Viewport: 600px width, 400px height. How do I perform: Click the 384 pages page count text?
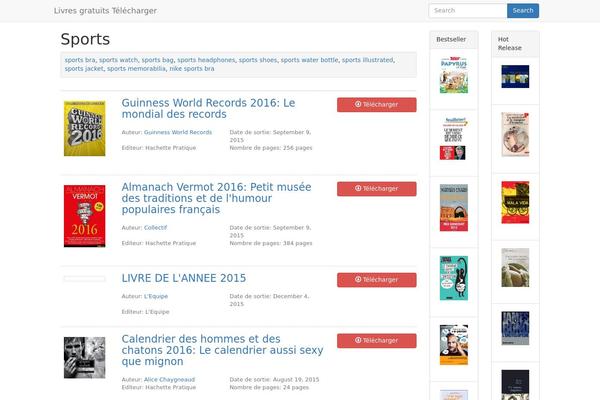point(271,243)
